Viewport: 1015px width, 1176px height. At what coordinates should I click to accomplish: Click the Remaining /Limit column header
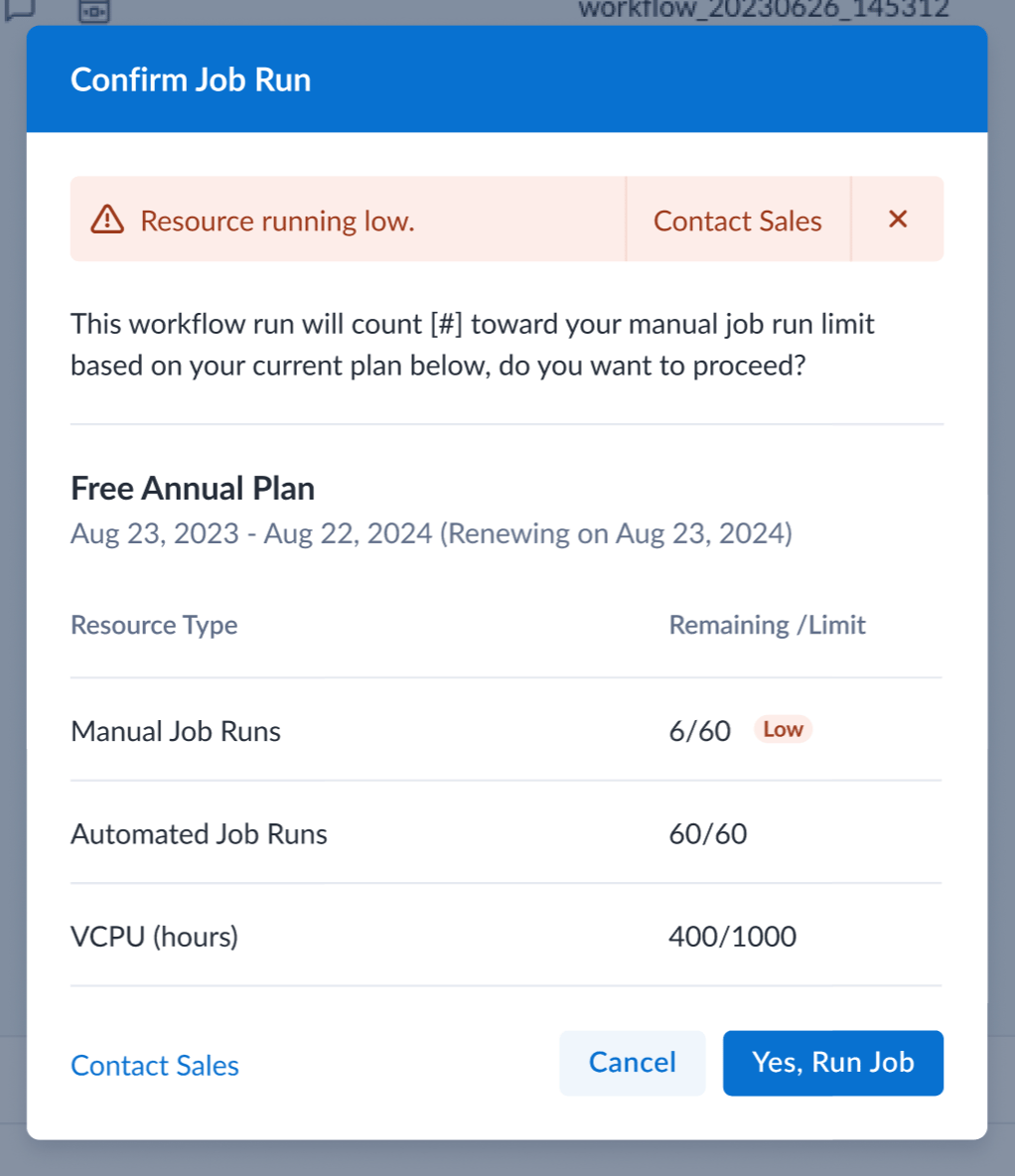[x=767, y=625]
